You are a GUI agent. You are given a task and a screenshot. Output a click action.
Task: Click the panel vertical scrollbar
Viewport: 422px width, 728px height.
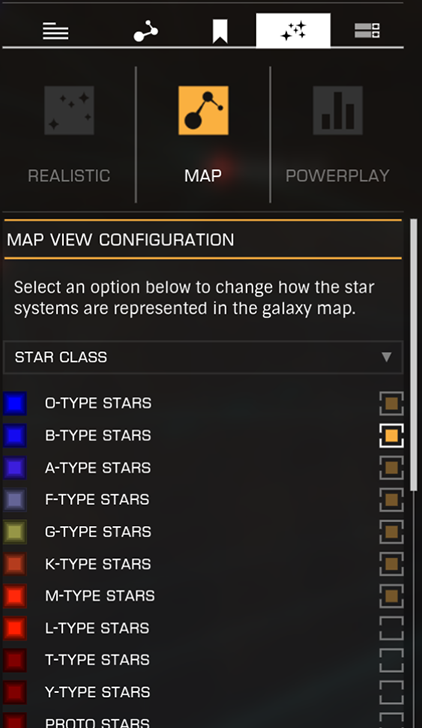point(414,355)
